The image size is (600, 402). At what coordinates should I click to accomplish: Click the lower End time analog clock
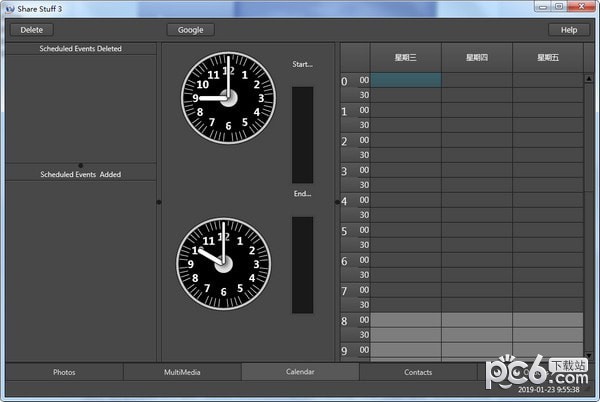(222, 264)
